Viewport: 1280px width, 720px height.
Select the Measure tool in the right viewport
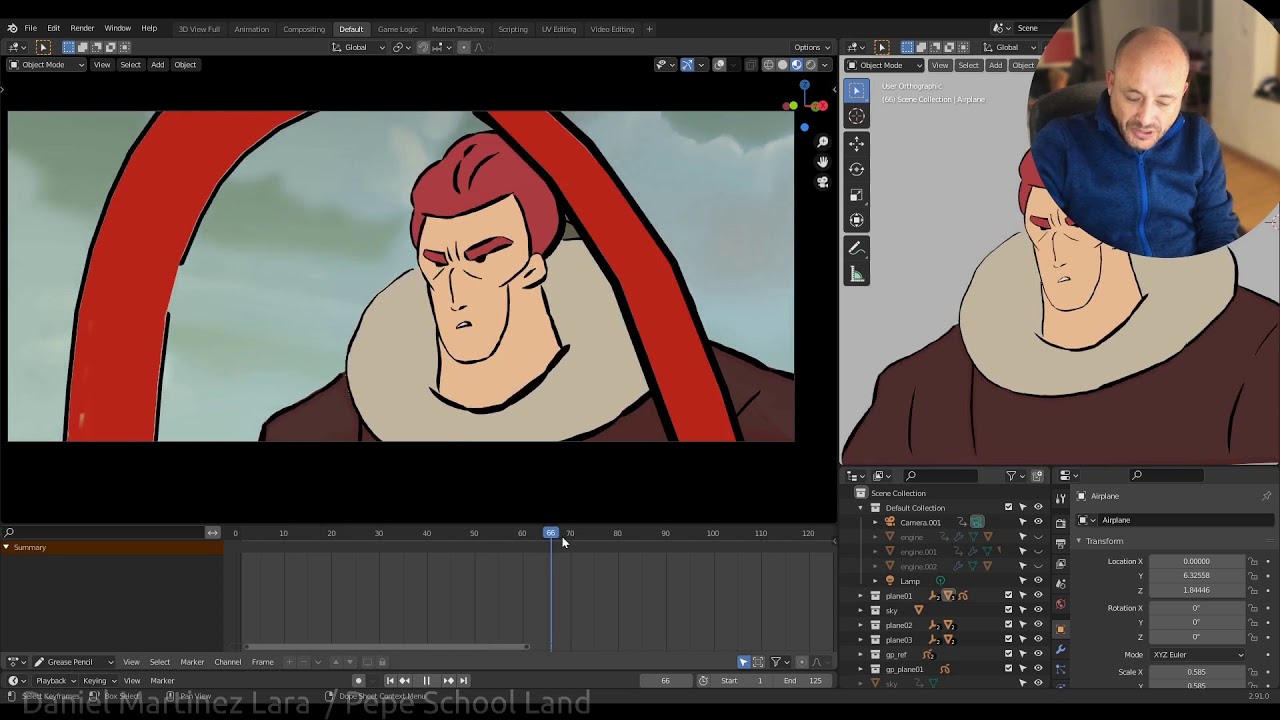(857, 274)
